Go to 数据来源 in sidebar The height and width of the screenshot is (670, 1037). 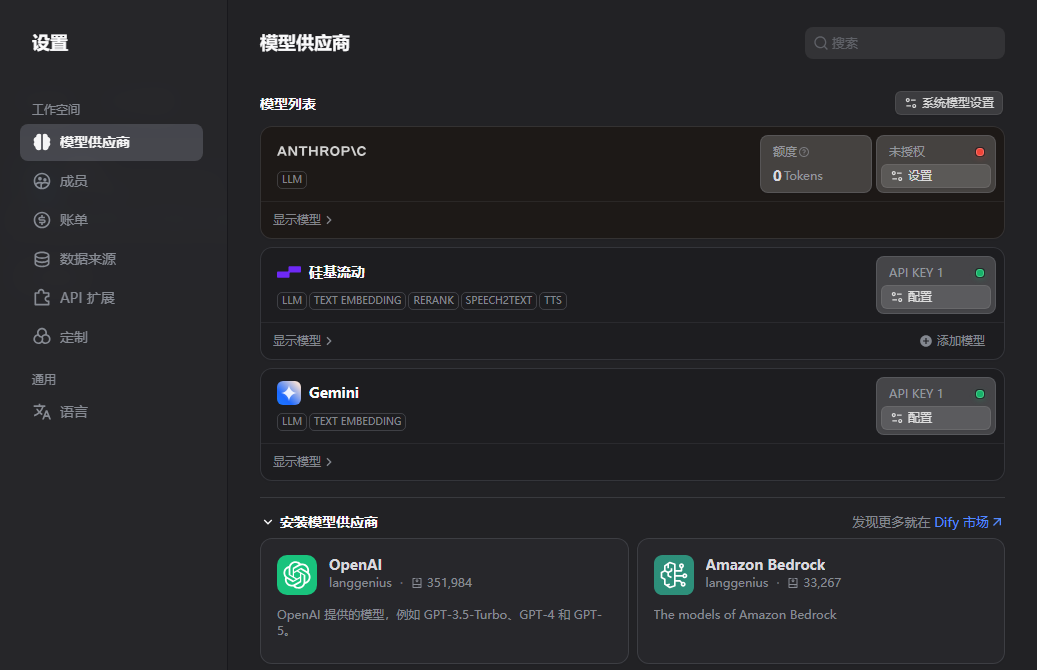tap(87, 259)
